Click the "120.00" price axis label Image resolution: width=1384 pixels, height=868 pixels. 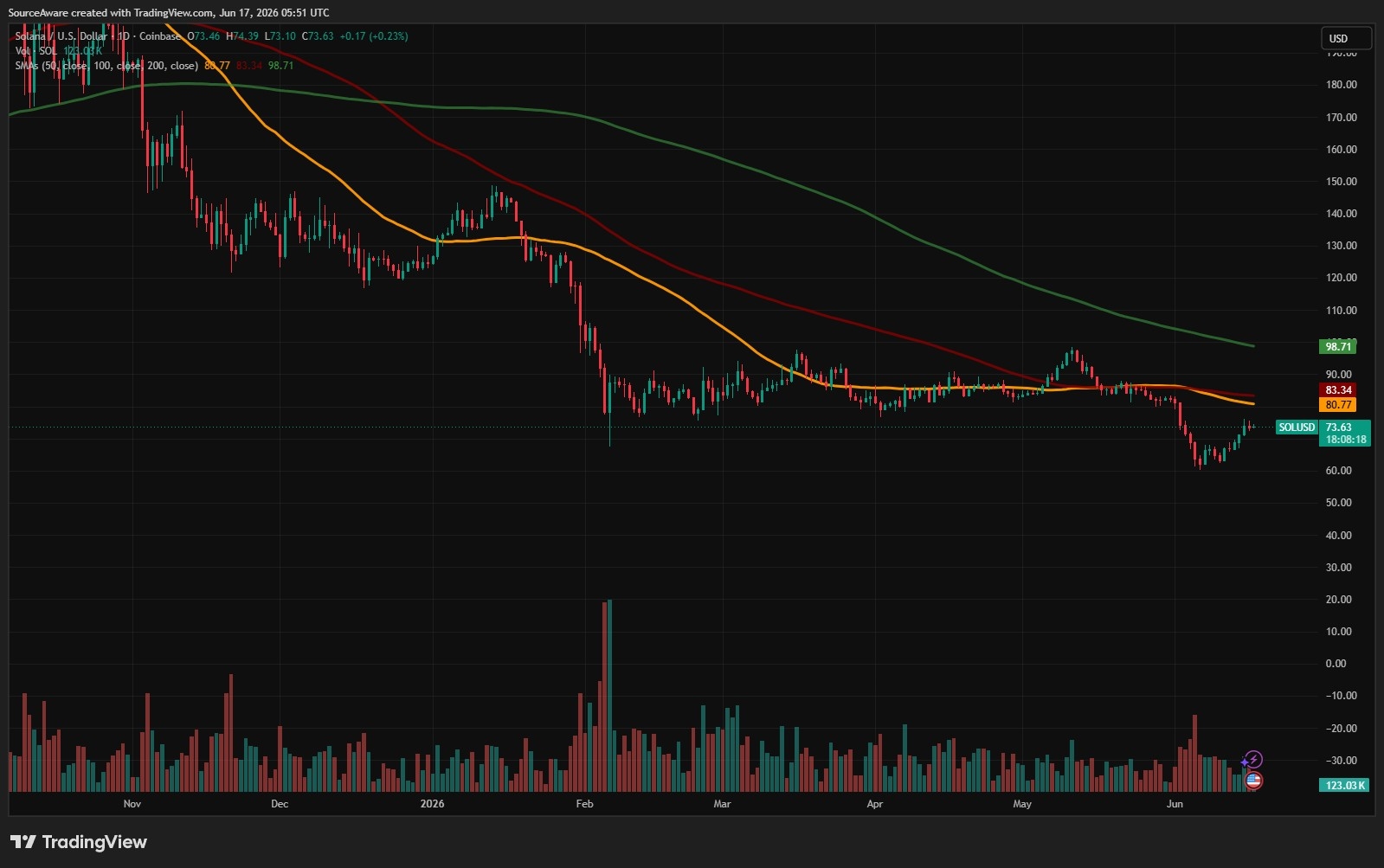(1341, 278)
